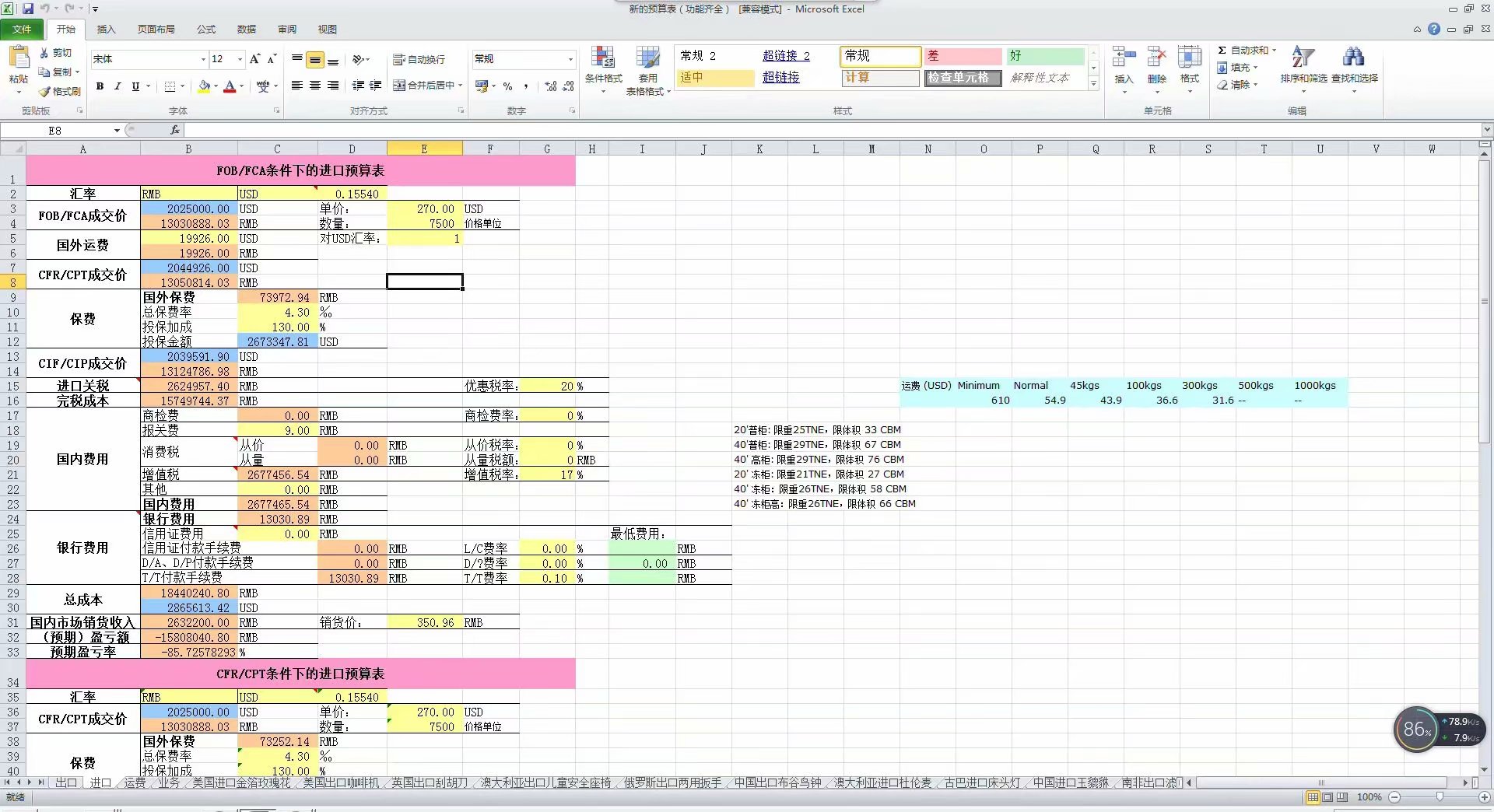Click the Insert cells icon
Viewport: 1494px width, 812px height.
pos(1124,58)
